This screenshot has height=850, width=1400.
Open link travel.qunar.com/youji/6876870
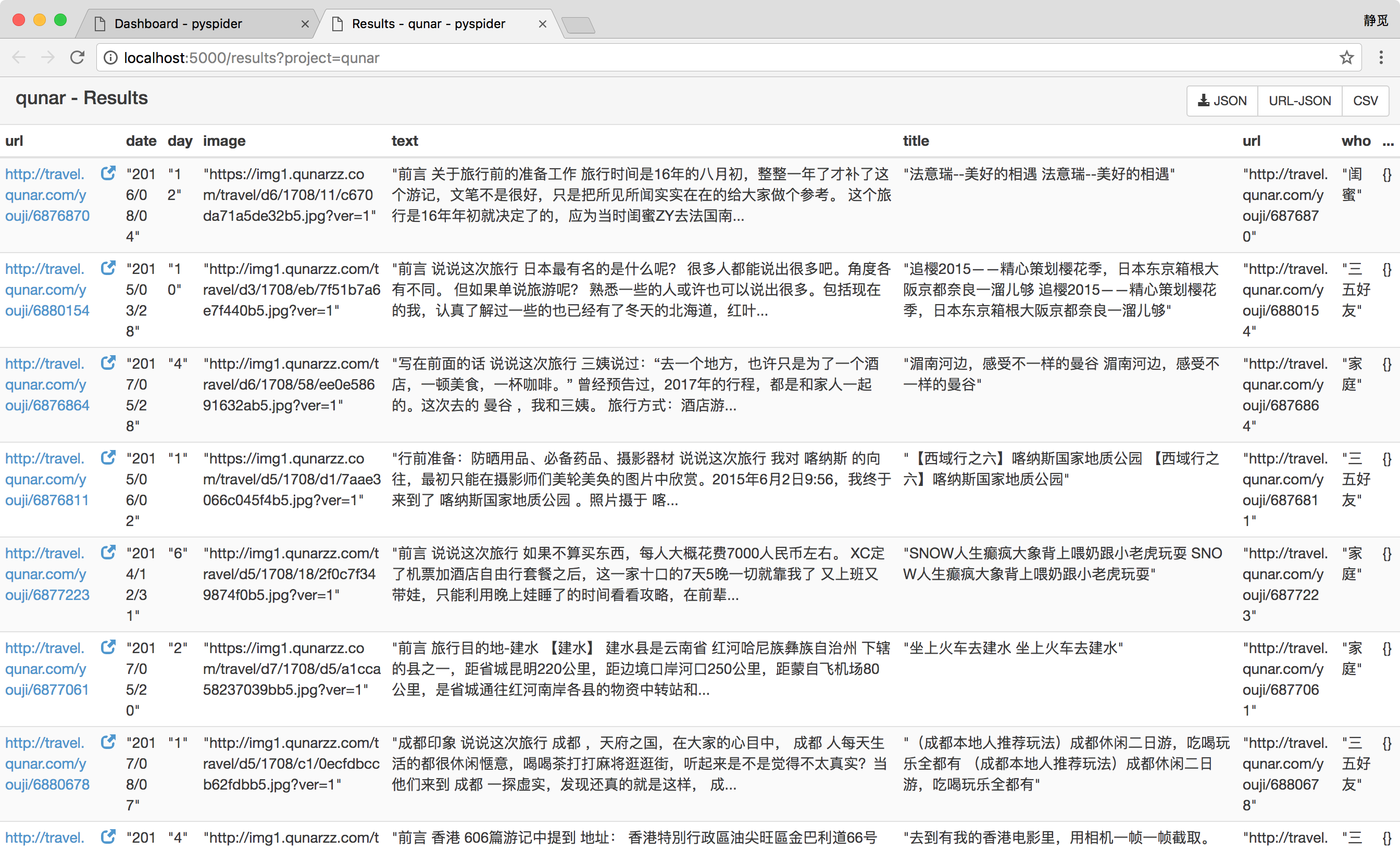pos(46,195)
